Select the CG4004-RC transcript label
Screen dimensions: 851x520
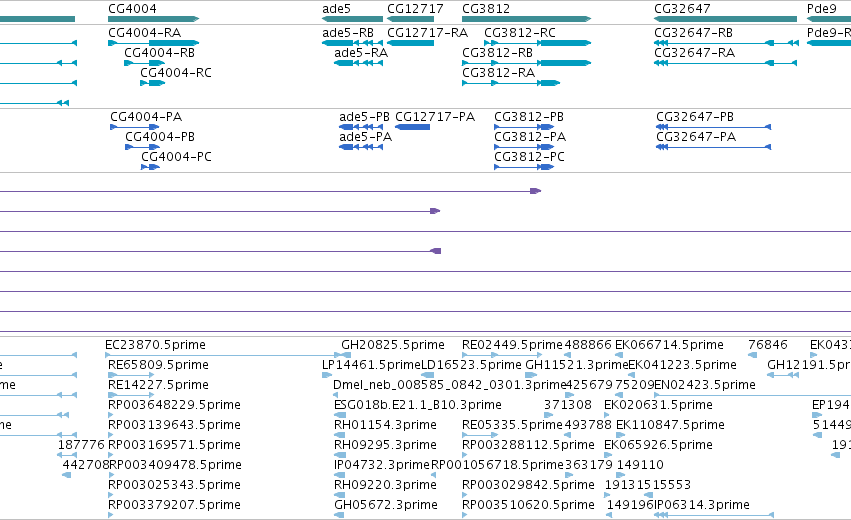coord(175,73)
